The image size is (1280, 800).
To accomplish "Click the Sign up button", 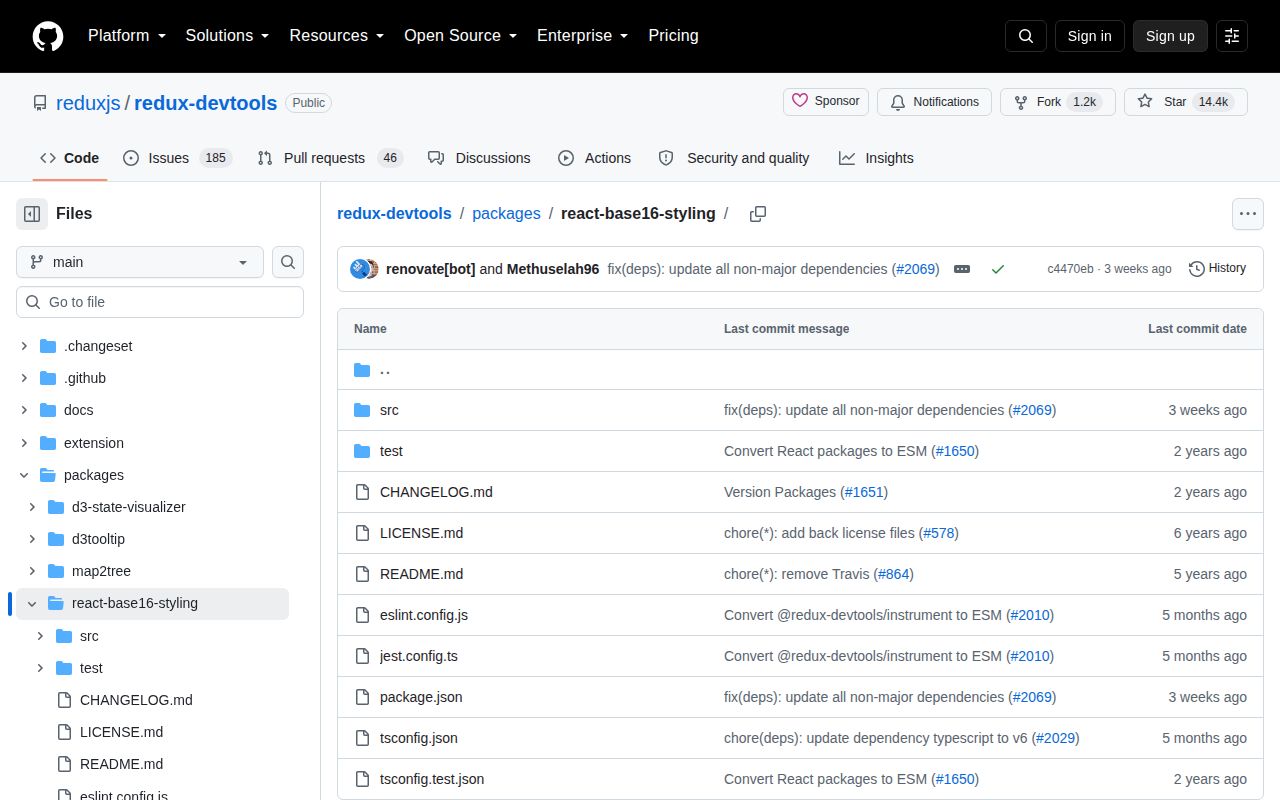I will 1170,36.
